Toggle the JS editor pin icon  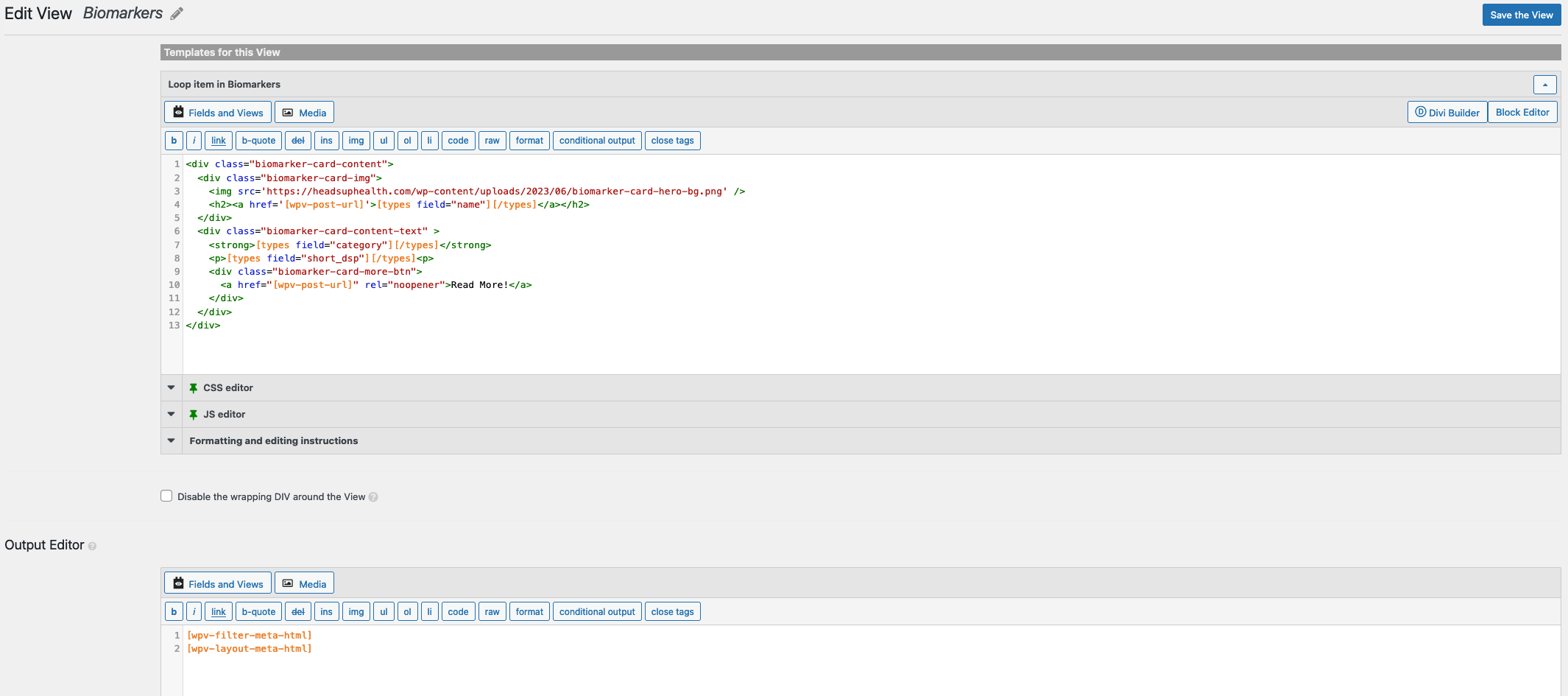194,415
